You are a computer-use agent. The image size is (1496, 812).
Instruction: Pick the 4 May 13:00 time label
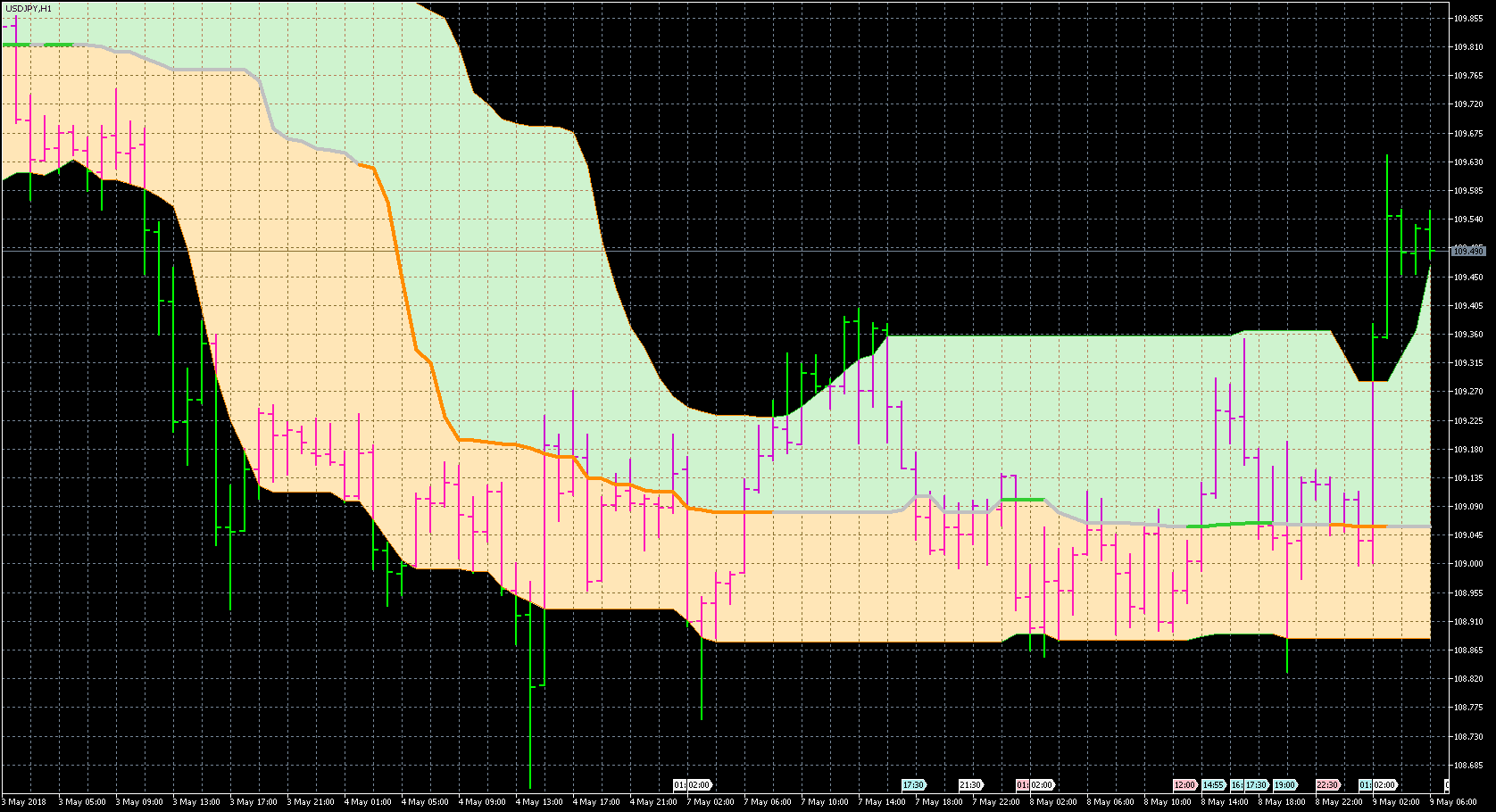(539, 802)
